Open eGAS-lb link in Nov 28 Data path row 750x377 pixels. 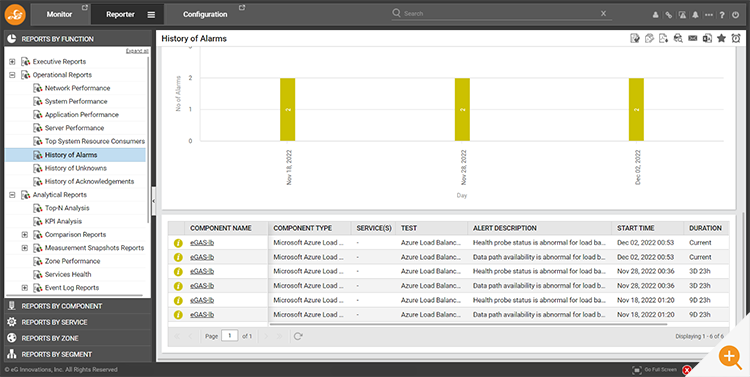pos(202,286)
